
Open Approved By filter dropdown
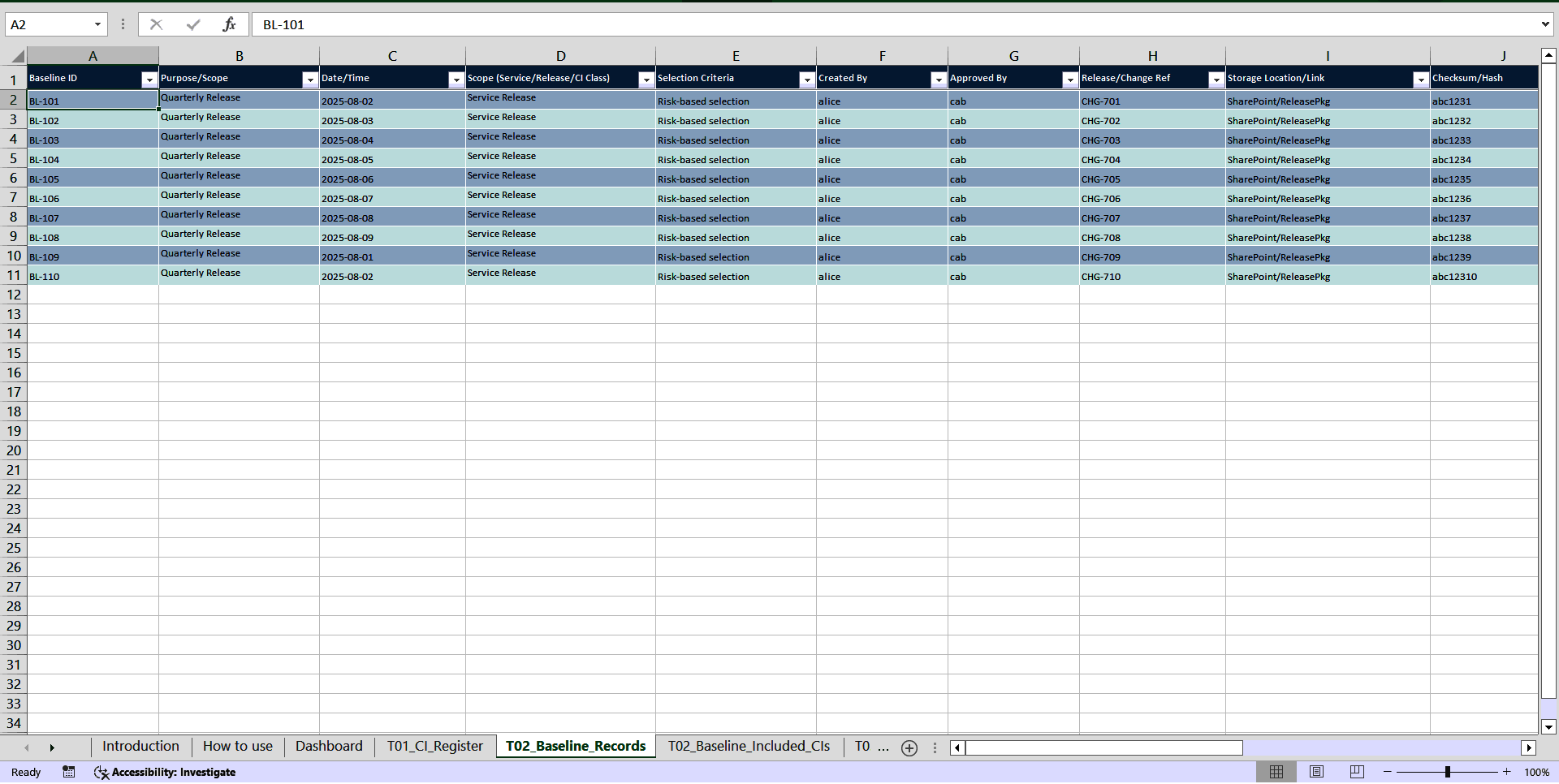(1070, 80)
